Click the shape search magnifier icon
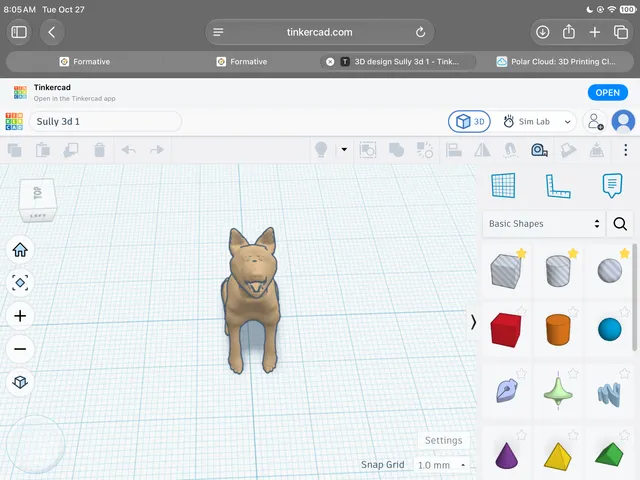640x480 pixels. coord(620,224)
